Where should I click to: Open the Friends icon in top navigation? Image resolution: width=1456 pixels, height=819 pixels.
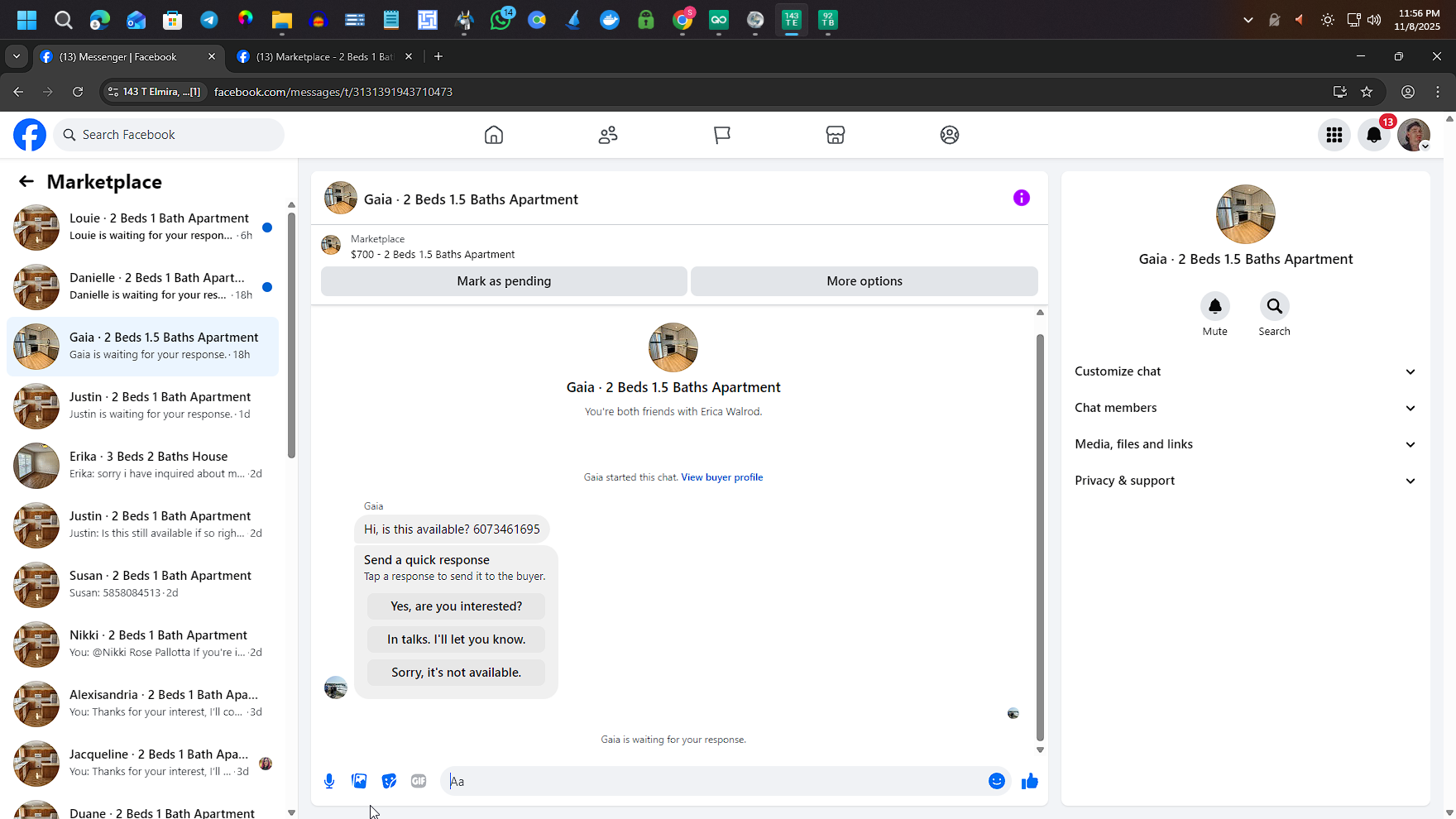[x=608, y=135]
